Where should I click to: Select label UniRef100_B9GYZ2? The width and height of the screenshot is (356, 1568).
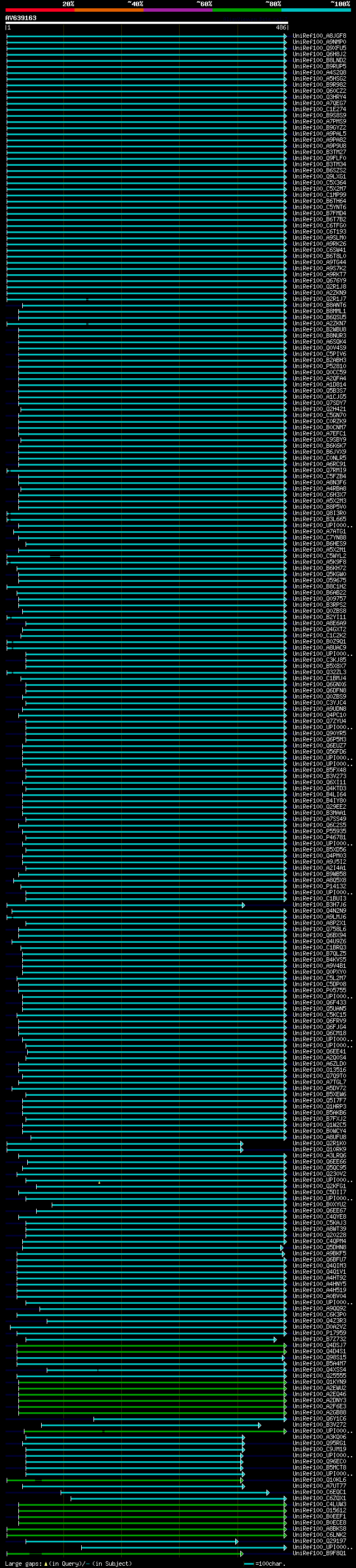point(319,128)
